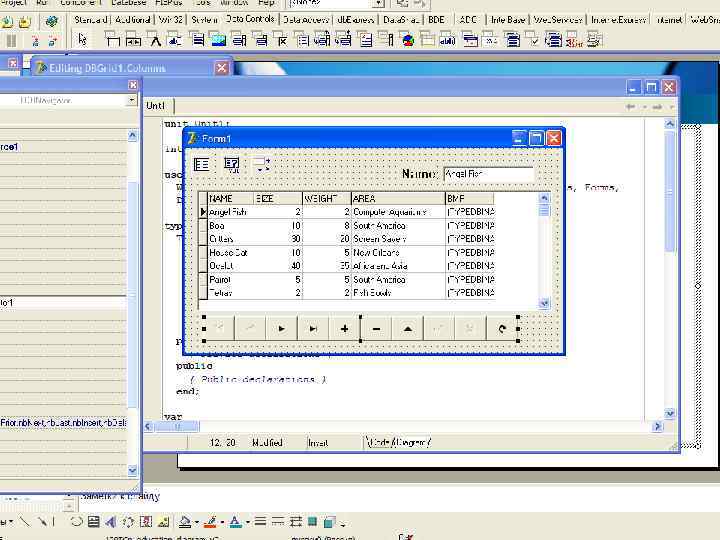Open Line Color dropdown arrow
This screenshot has height=540, width=720.
click(x=222, y=522)
